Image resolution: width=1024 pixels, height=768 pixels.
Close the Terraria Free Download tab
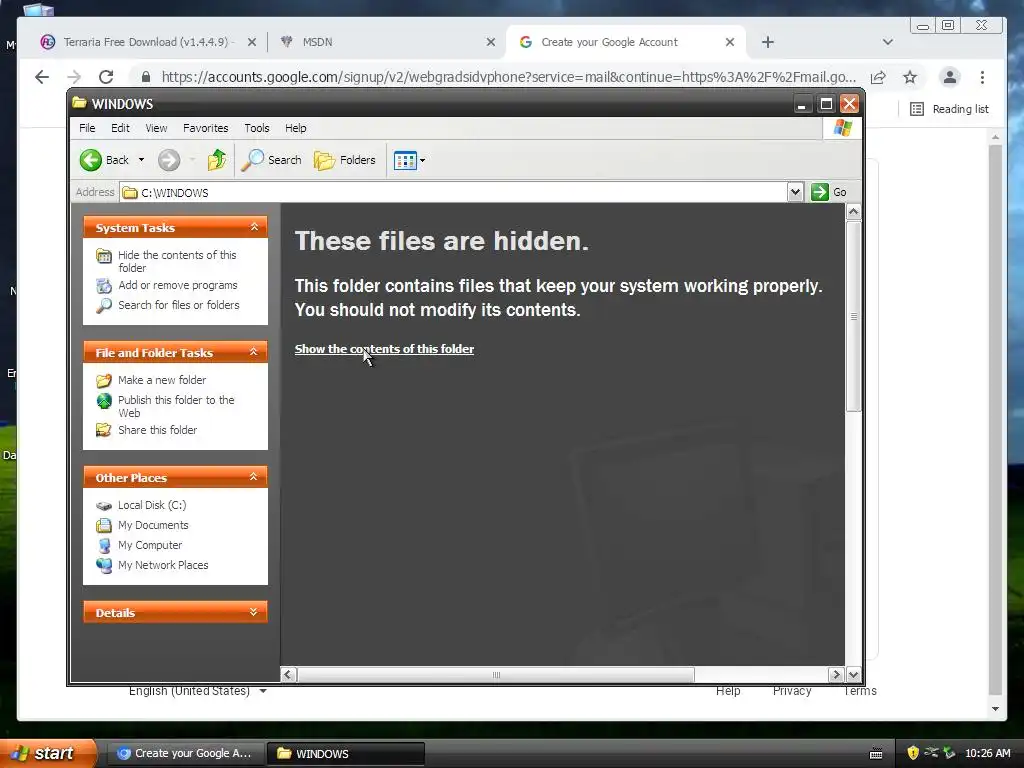tap(251, 42)
